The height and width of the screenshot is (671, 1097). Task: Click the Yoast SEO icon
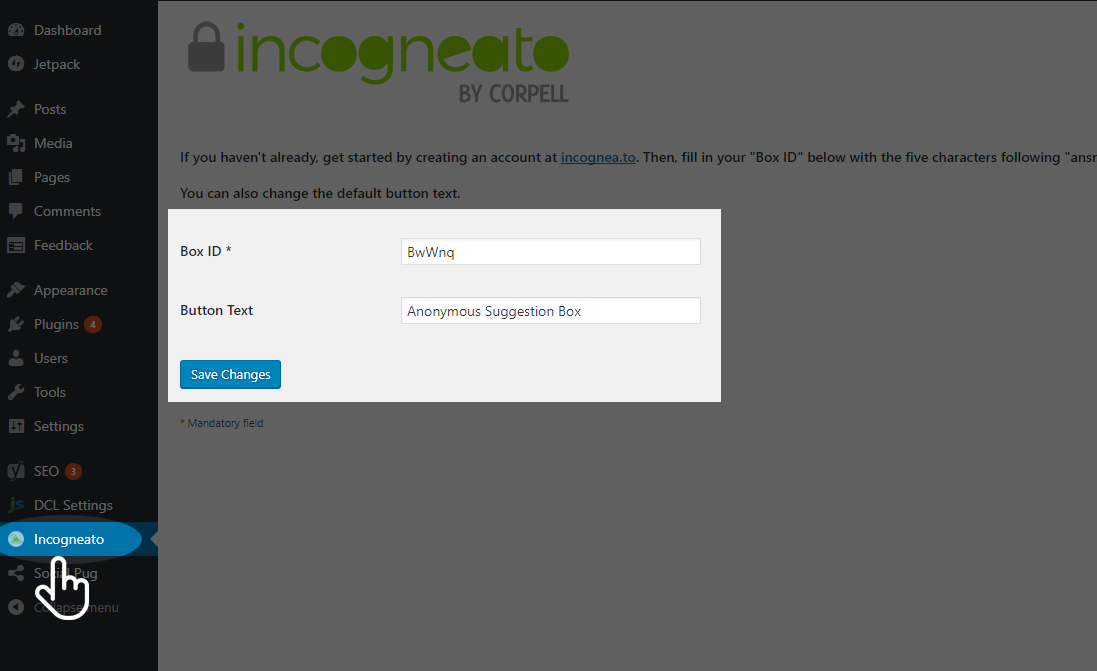[16, 471]
